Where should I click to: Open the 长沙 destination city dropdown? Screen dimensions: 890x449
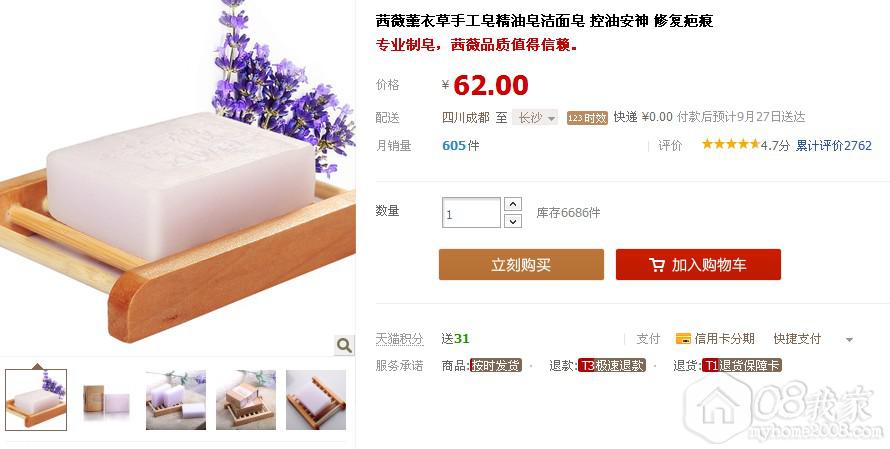535,118
